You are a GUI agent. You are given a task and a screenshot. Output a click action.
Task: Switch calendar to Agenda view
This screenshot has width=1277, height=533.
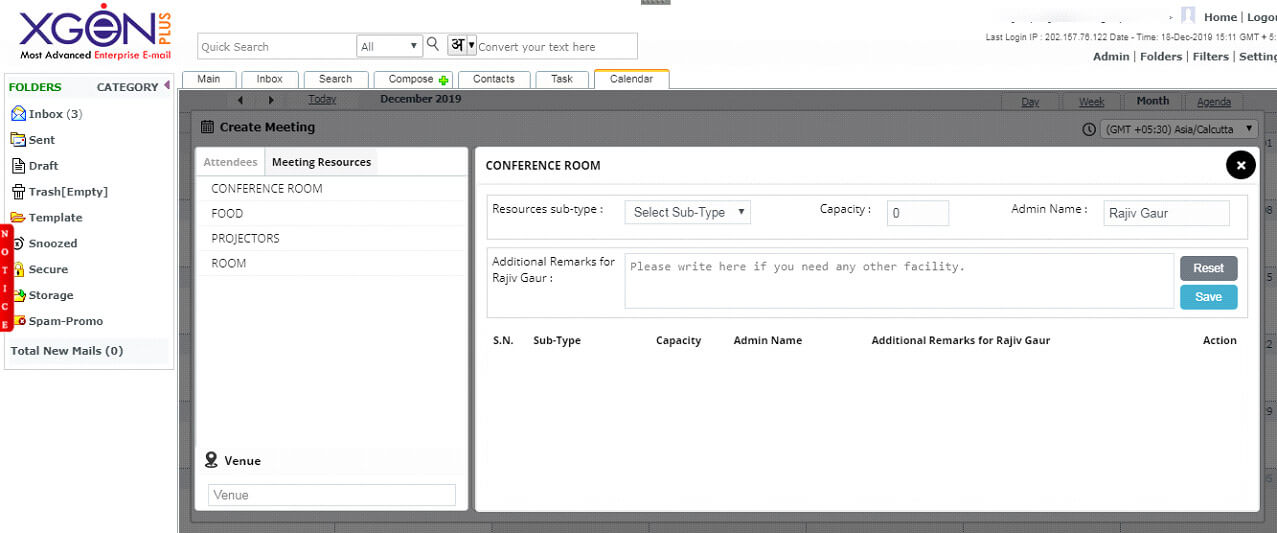point(1214,102)
